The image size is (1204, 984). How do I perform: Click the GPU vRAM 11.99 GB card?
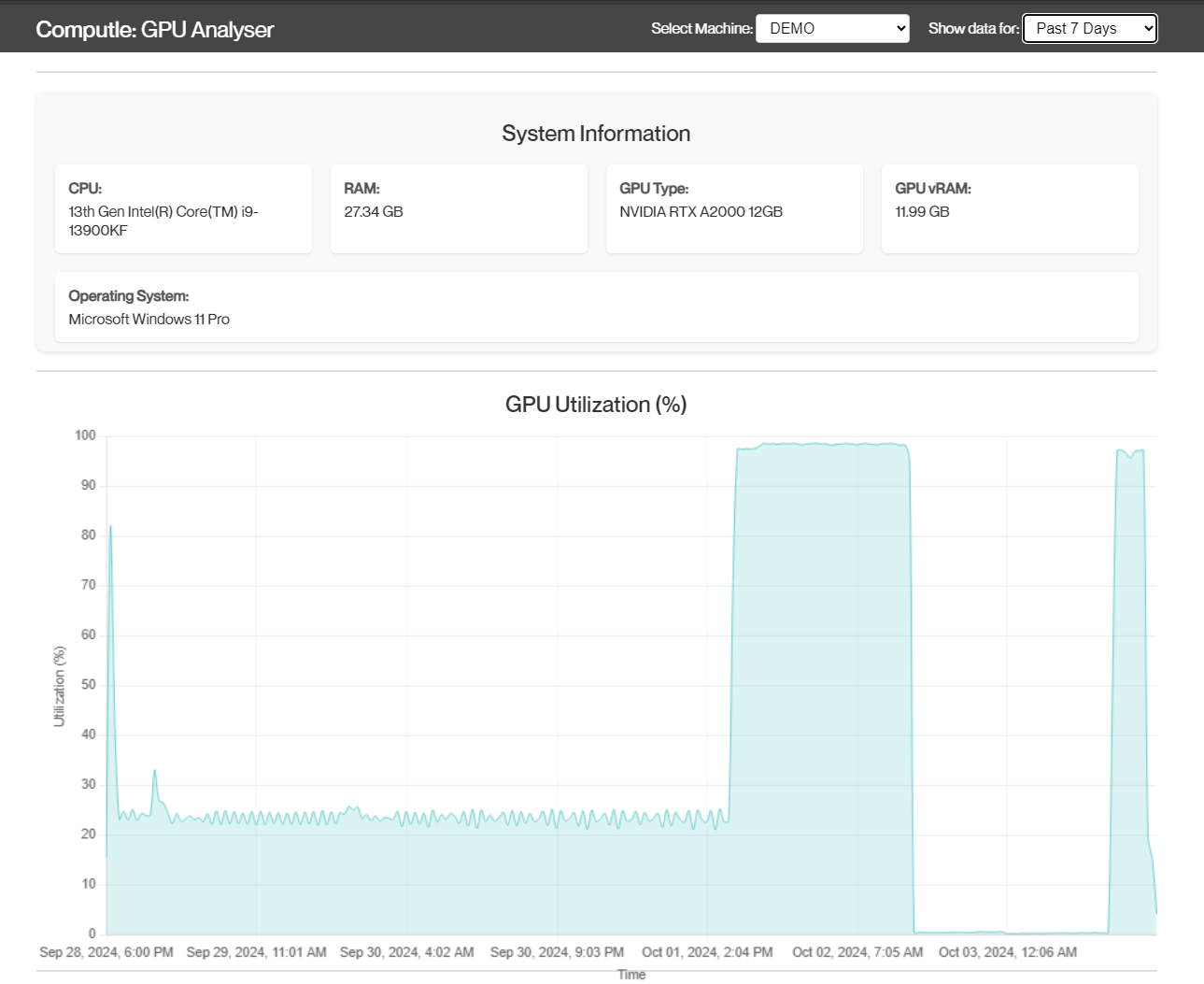1010,208
